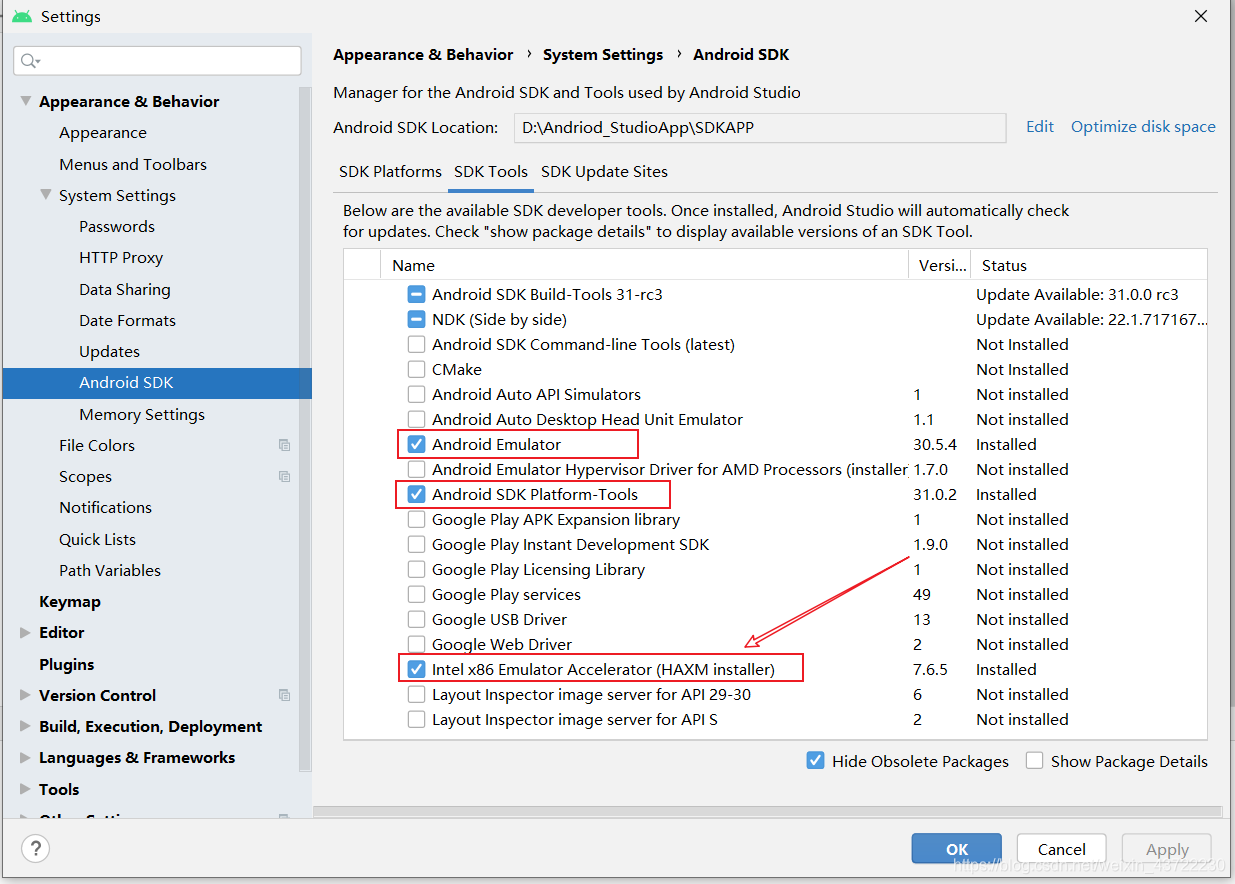Check Emulator Hypervisor Driver for AMD Processors
The height and width of the screenshot is (884, 1235).
[x=416, y=469]
